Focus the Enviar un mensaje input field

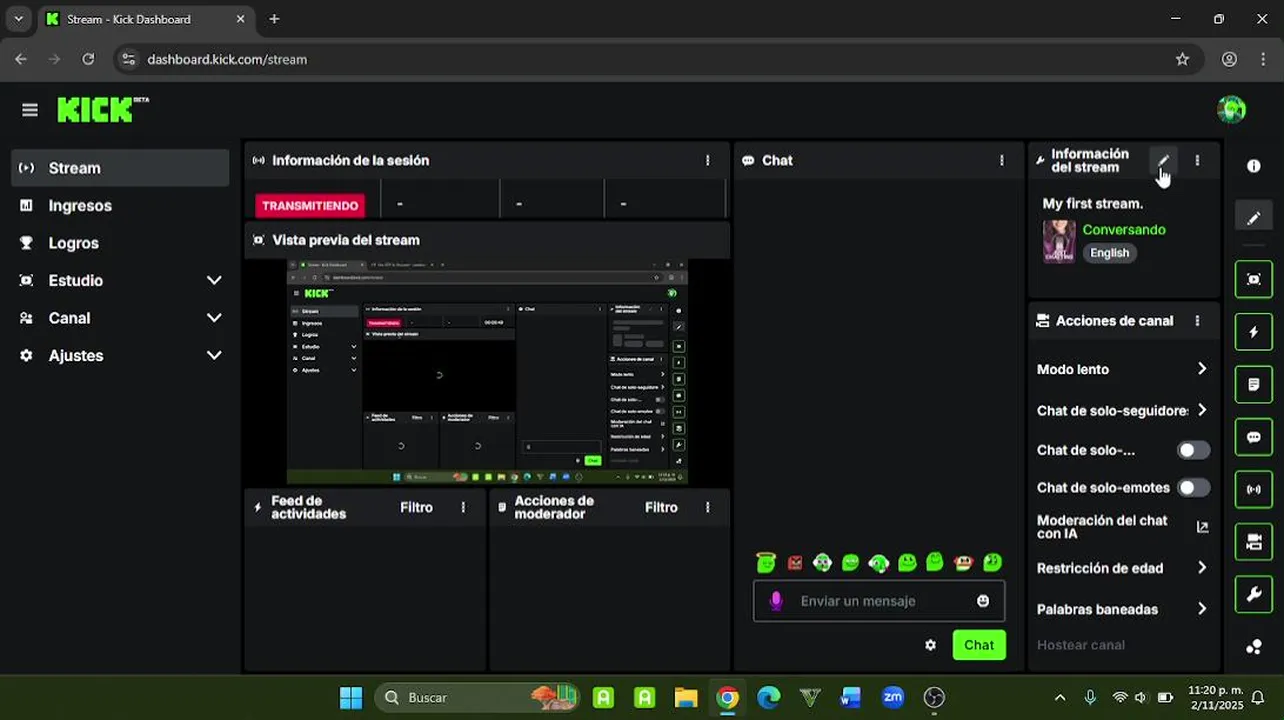tap(879, 601)
